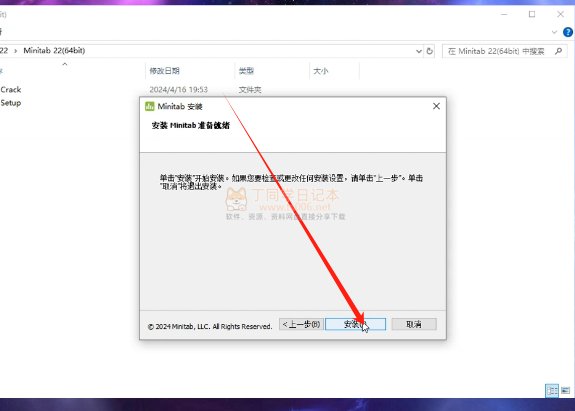This screenshot has width=575, height=411.
Task: Go back with the 上一步(B) button
Action: click(x=301, y=324)
